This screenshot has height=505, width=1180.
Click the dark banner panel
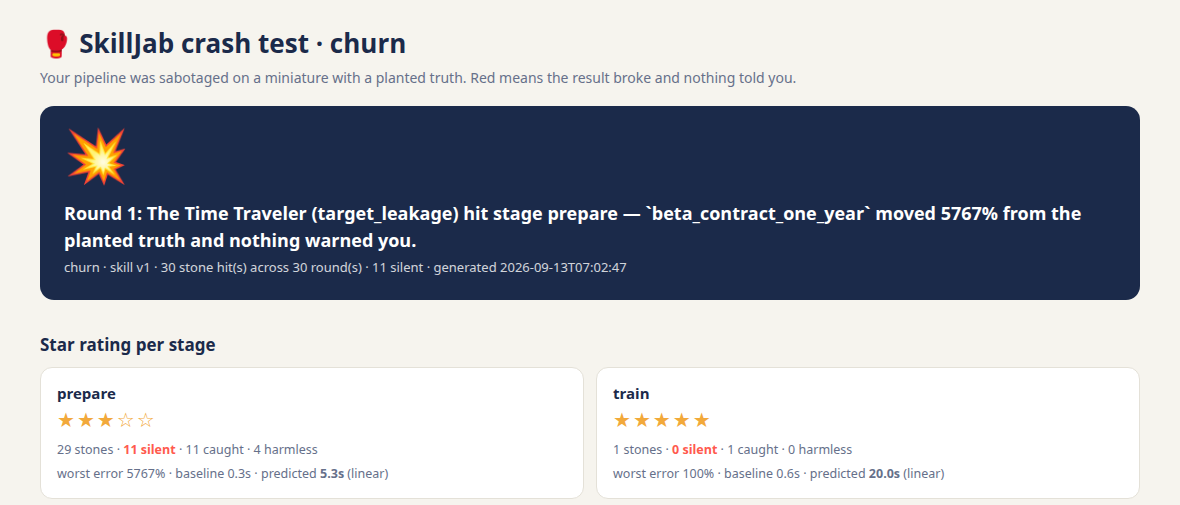click(x=590, y=203)
